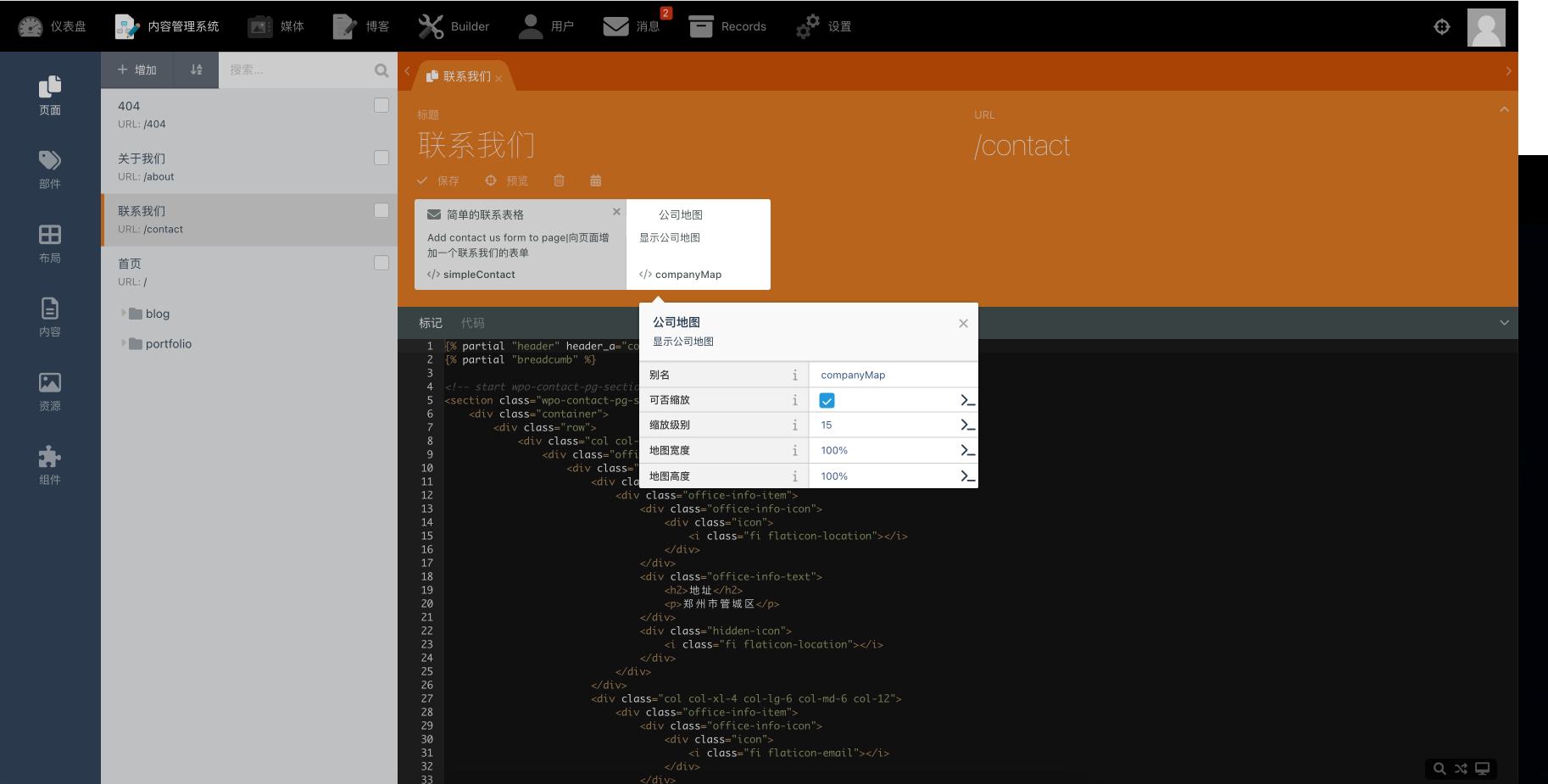Open the Builder menu

(454, 26)
